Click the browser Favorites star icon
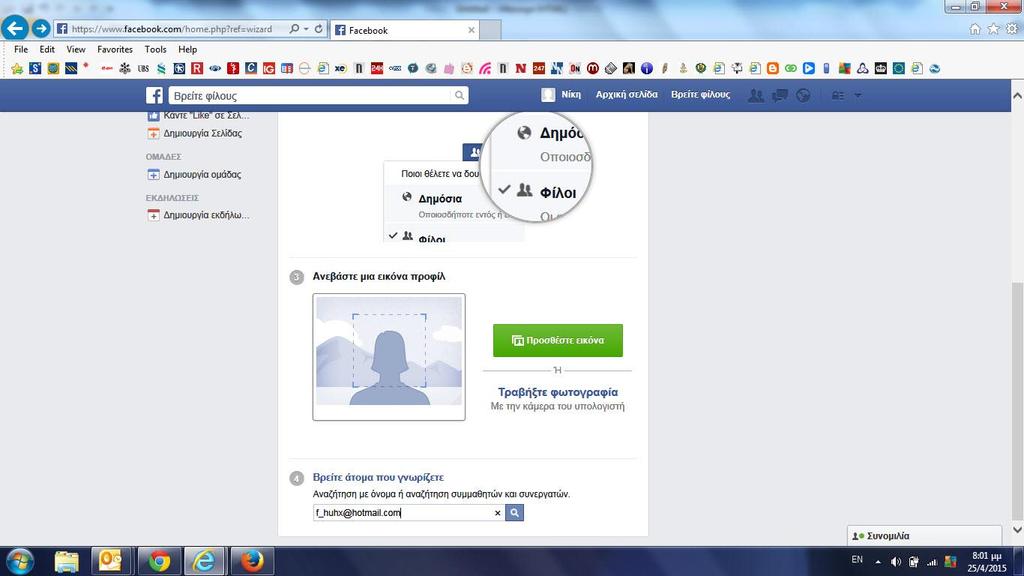Image resolution: width=1024 pixels, height=576 pixels. pyautogui.click(x=993, y=29)
